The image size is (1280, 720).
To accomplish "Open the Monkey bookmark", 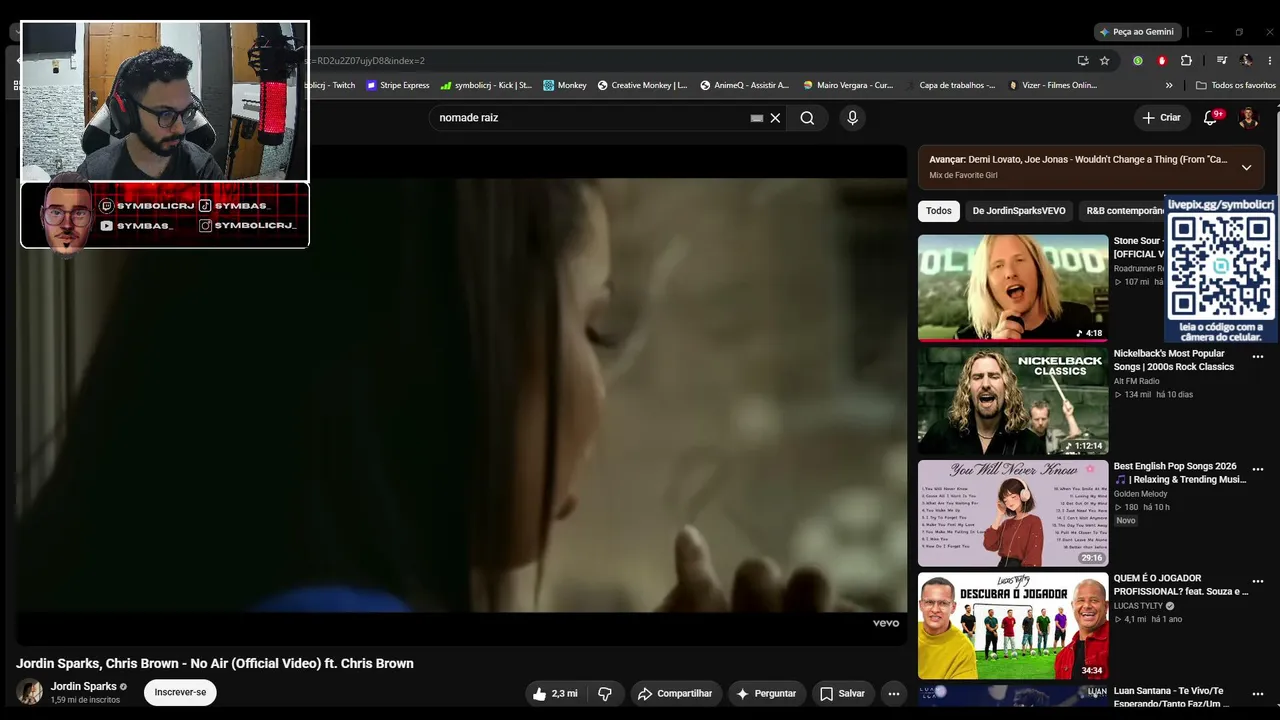I will [565, 86].
